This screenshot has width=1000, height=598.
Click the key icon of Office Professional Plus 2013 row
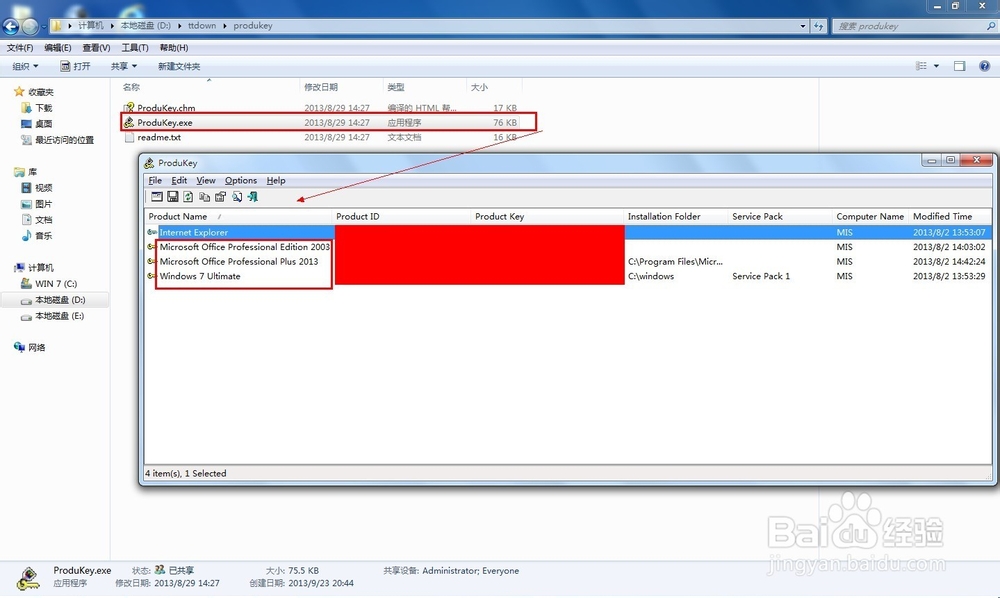(x=152, y=261)
